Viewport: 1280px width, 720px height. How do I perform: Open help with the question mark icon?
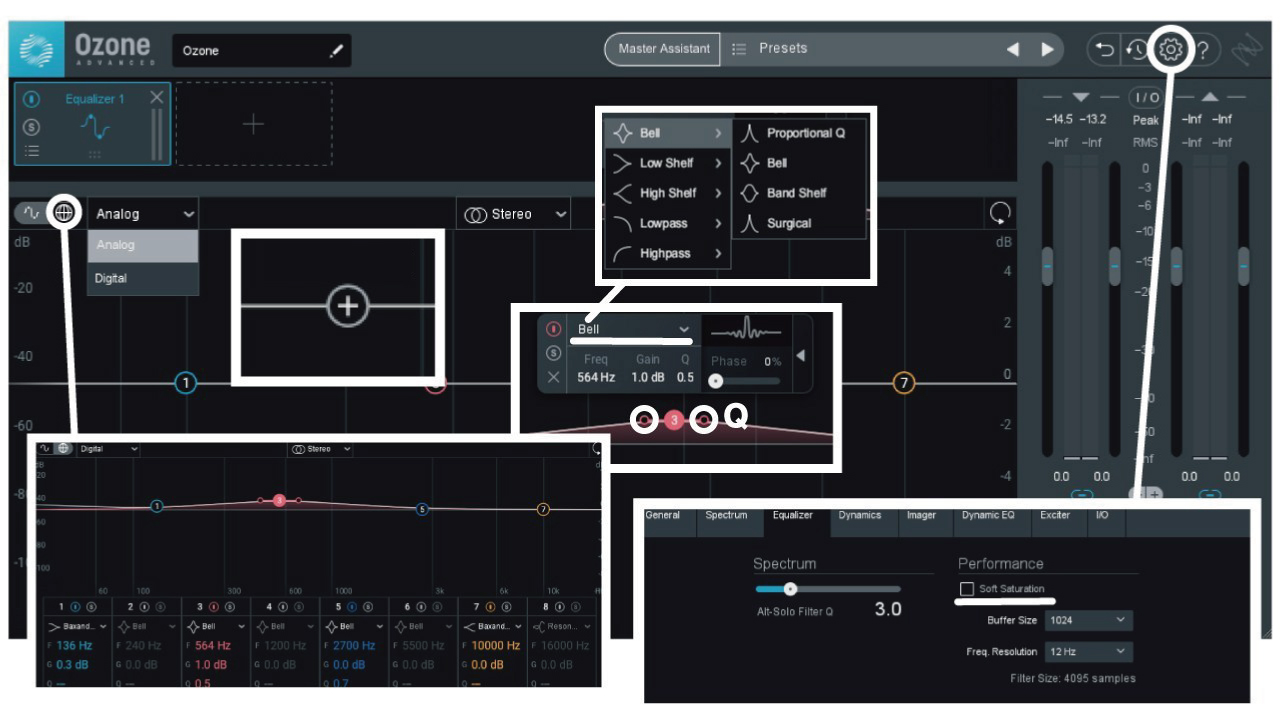coord(1203,49)
